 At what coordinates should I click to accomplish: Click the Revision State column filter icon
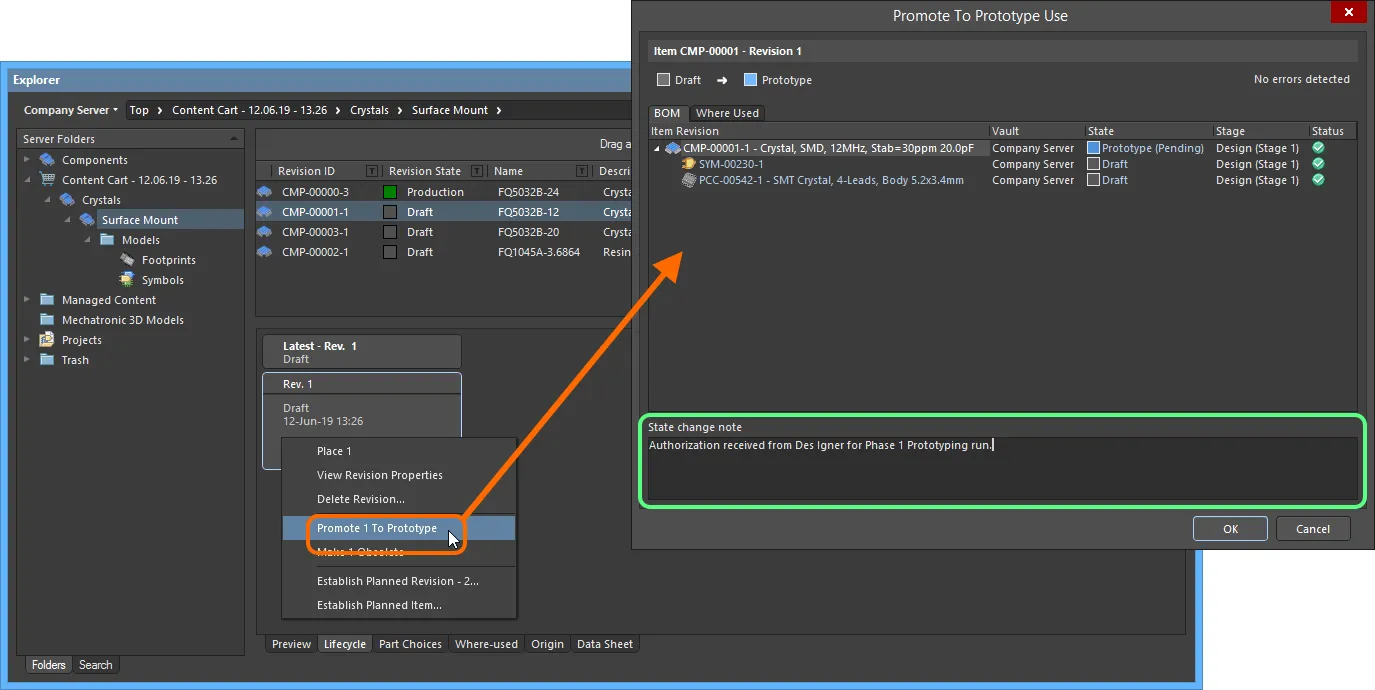click(476, 171)
